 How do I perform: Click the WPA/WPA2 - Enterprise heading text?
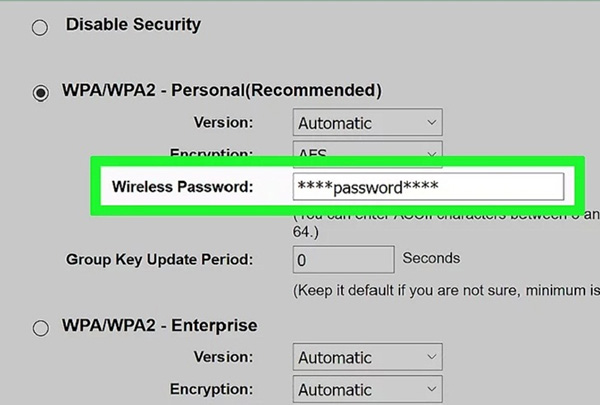(161, 326)
